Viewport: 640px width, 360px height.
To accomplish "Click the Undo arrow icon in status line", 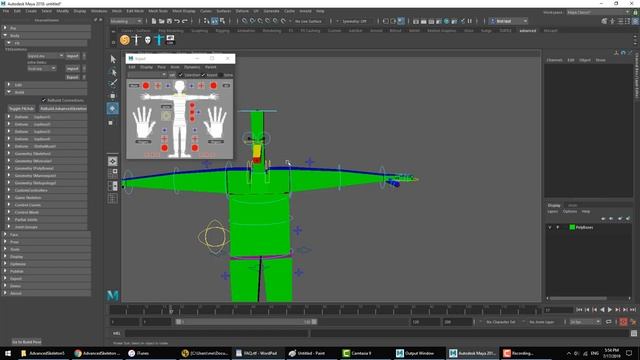I will (x=177, y=21).
